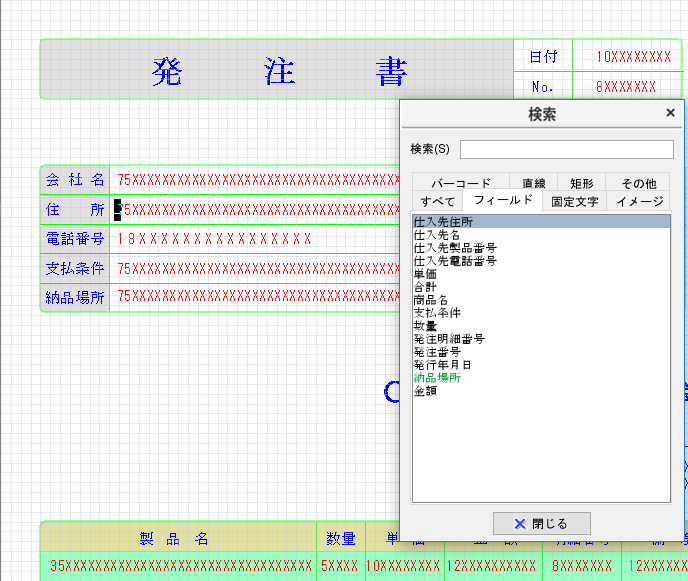Image resolution: width=688 pixels, height=581 pixels.
Task: Select 発注明細番号 in the field list
Action: (x=541, y=339)
